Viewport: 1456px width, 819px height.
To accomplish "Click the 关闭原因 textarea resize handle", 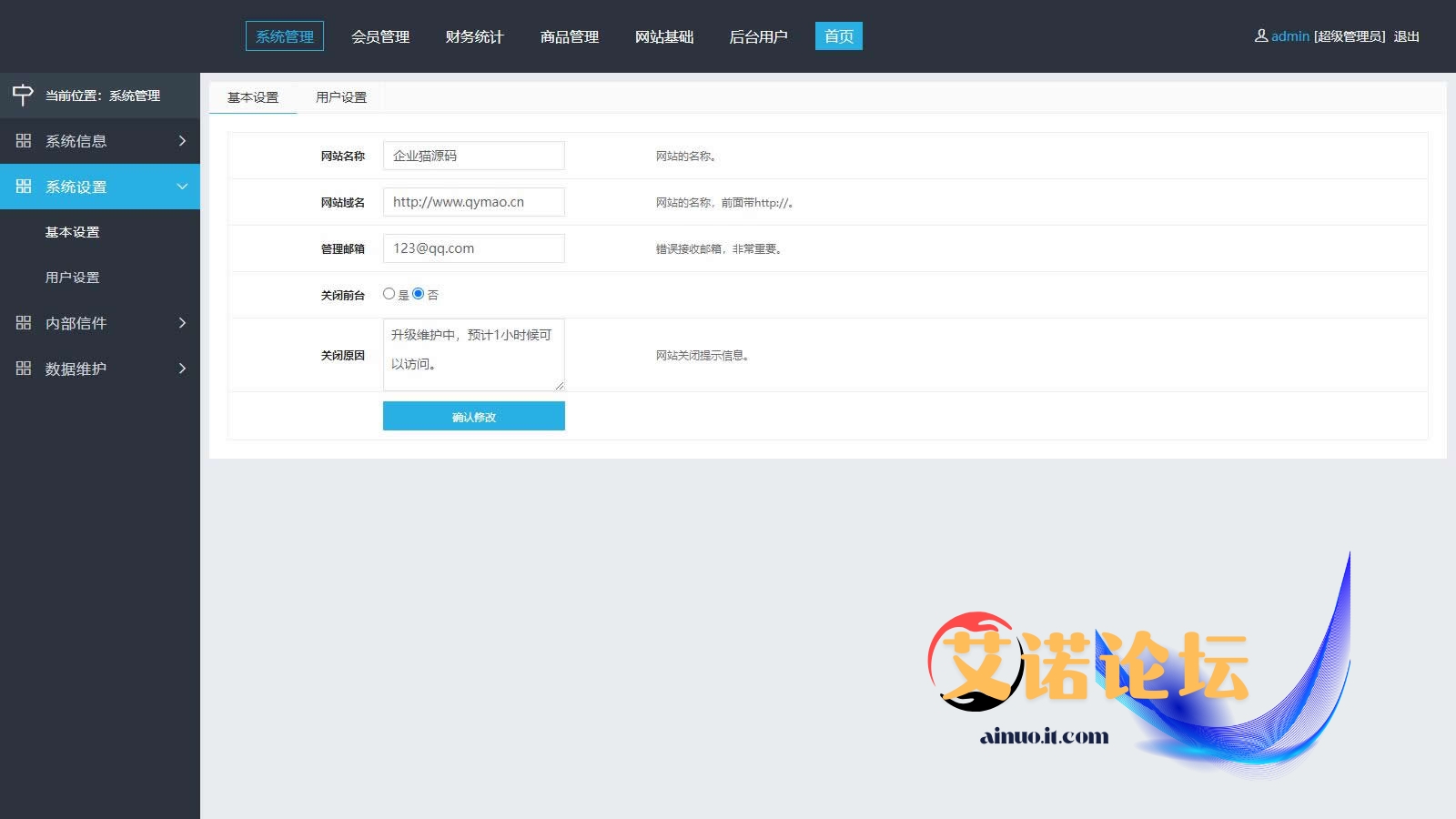I will click(560, 386).
